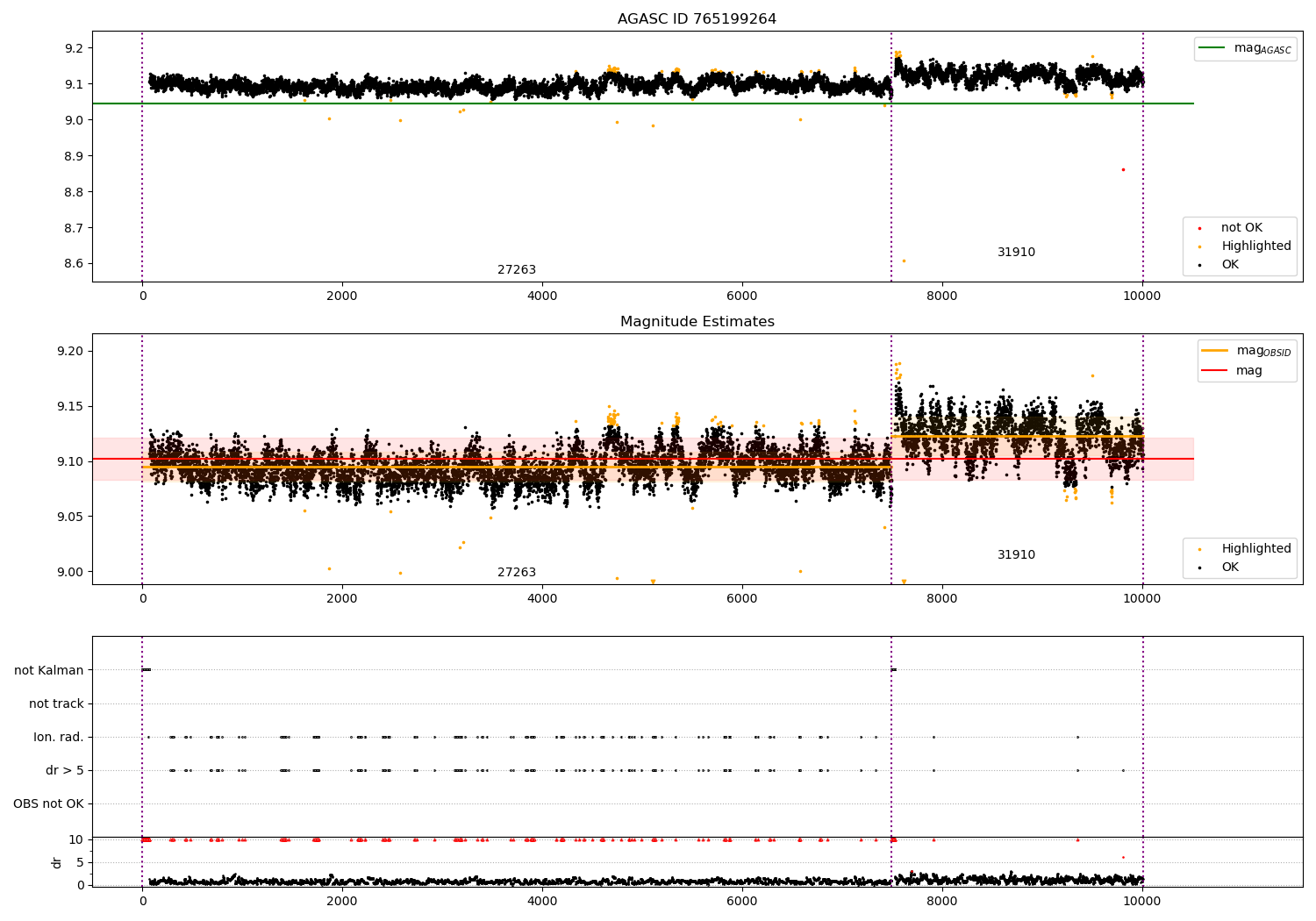Click the green mag AGASC legend entry

point(1245,48)
